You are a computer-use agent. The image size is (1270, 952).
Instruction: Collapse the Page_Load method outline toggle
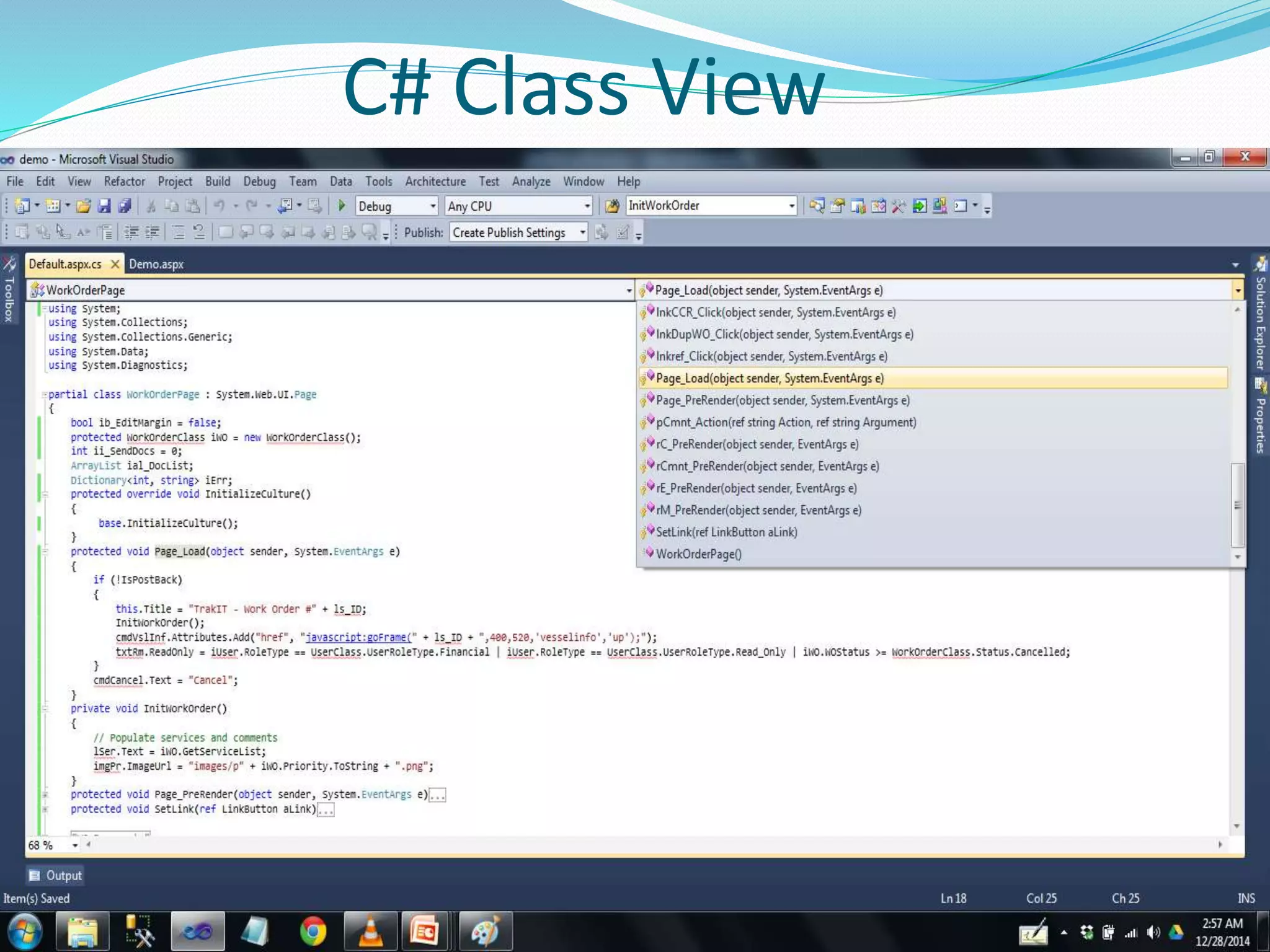click(45, 552)
